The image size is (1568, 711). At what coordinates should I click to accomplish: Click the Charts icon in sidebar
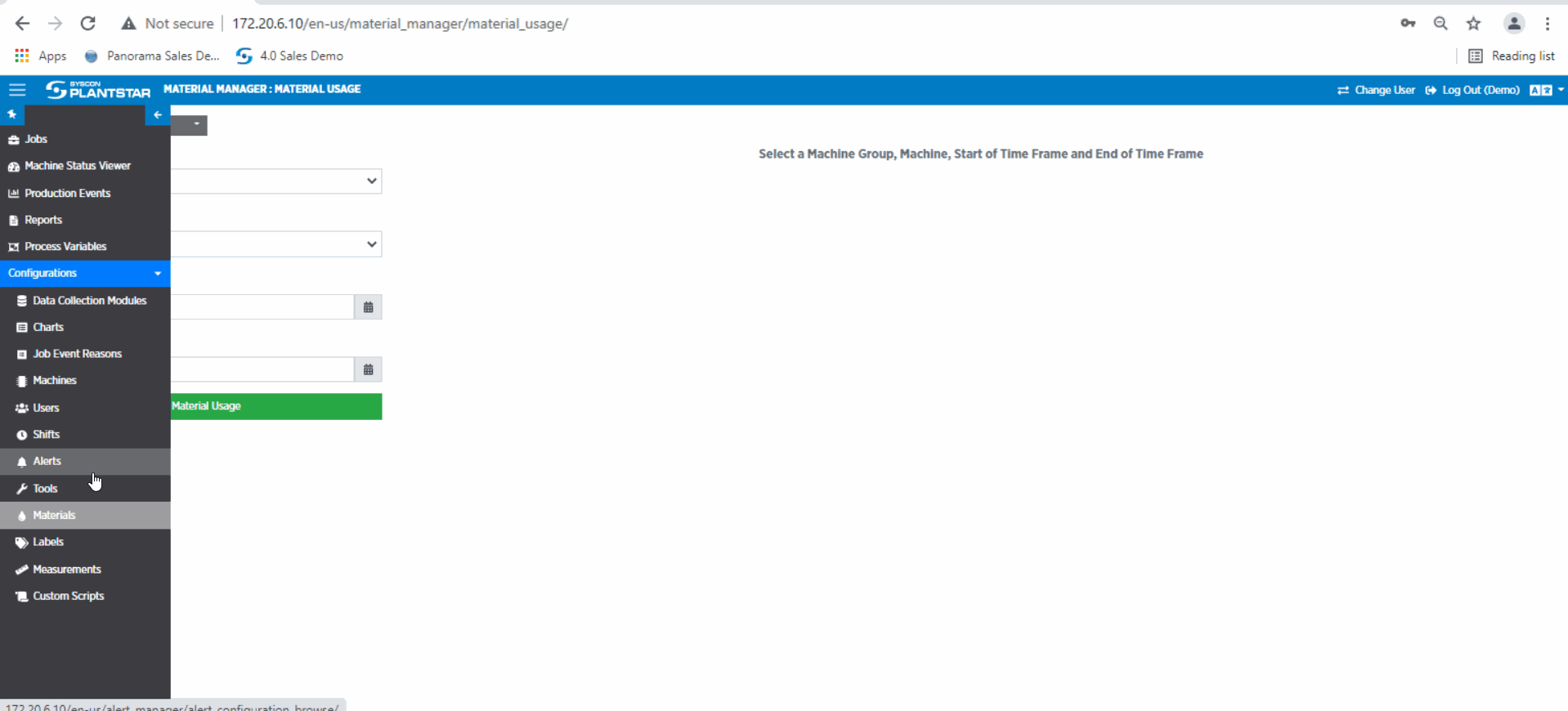tap(22, 328)
